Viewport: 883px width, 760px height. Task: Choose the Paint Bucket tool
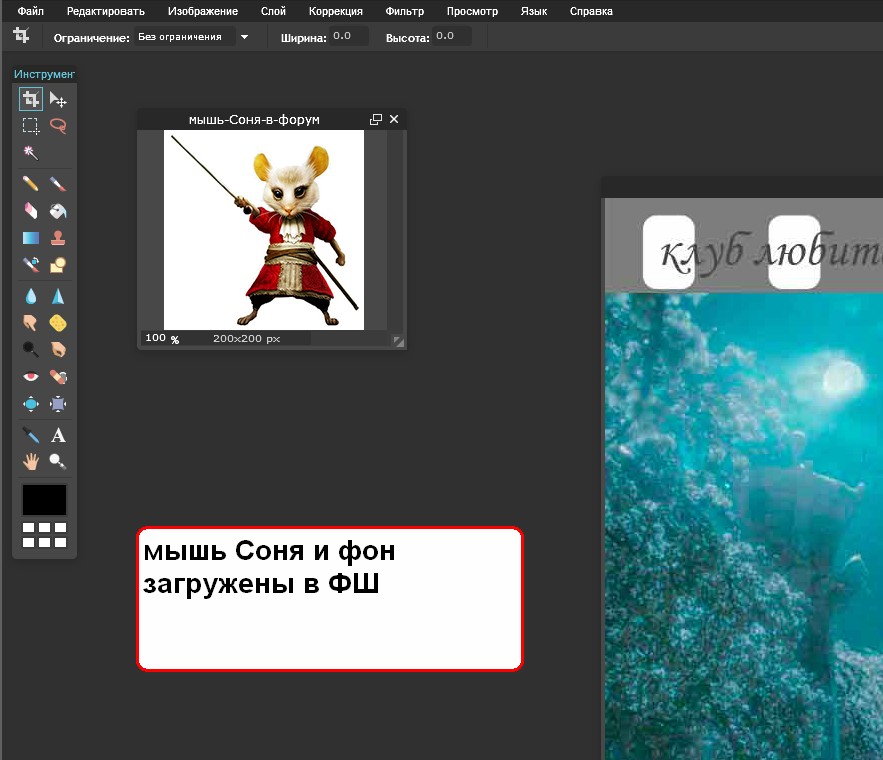point(58,211)
